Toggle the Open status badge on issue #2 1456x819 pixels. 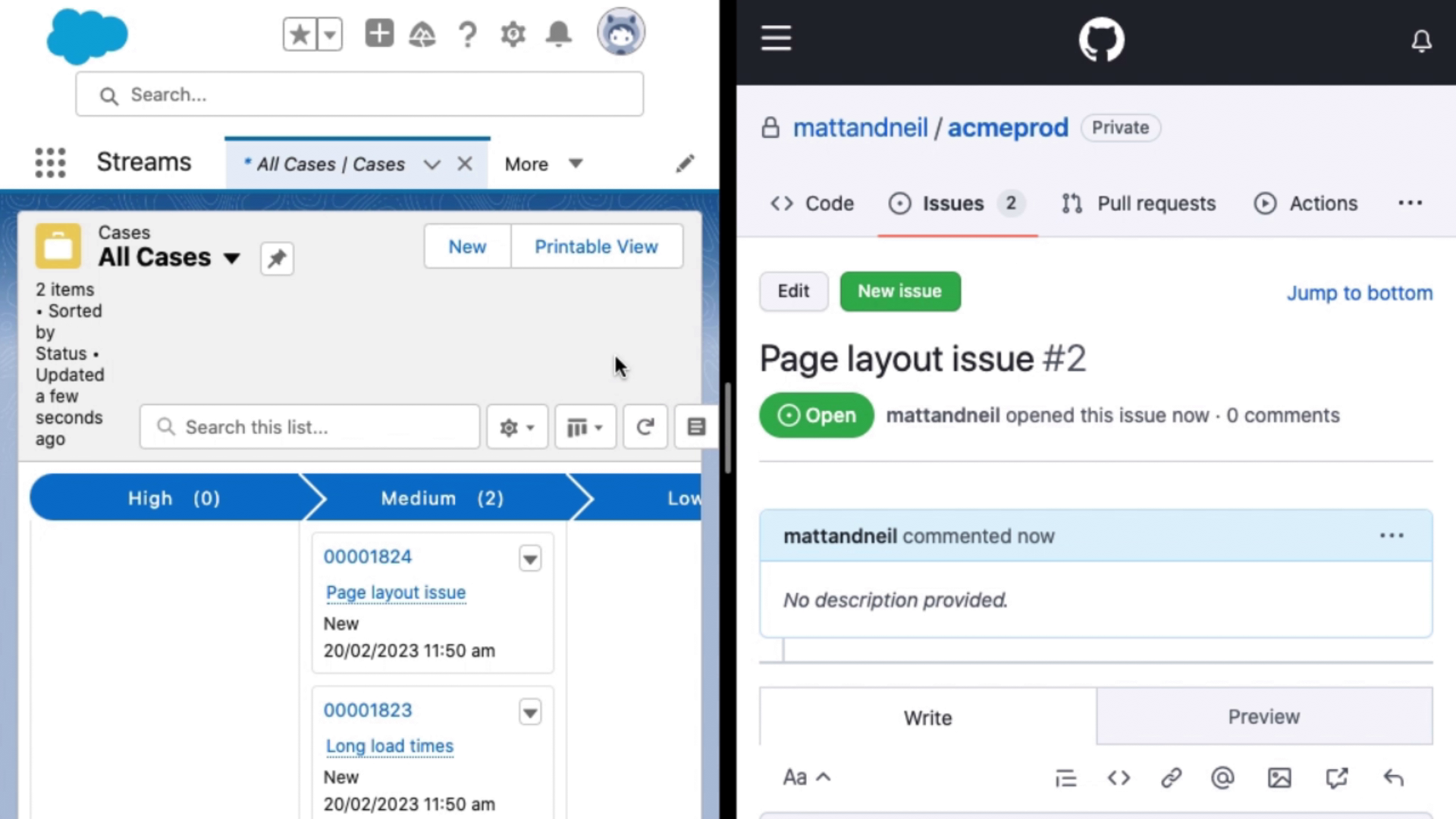pyautogui.click(x=816, y=415)
